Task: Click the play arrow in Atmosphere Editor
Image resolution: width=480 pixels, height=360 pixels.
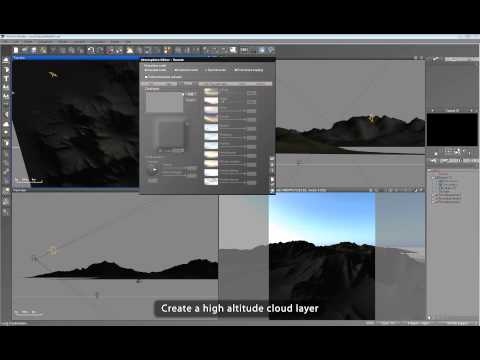Action: pyautogui.click(x=154, y=170)
